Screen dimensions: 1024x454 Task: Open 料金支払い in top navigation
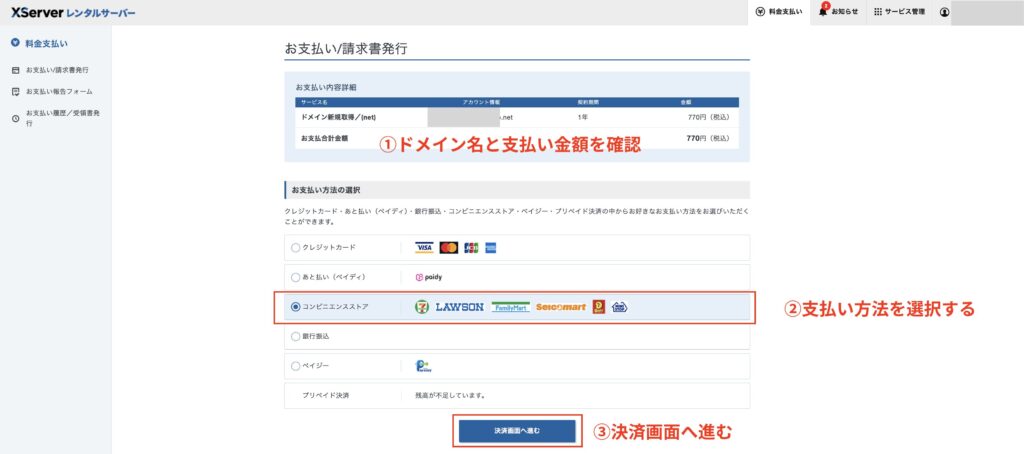780,12
